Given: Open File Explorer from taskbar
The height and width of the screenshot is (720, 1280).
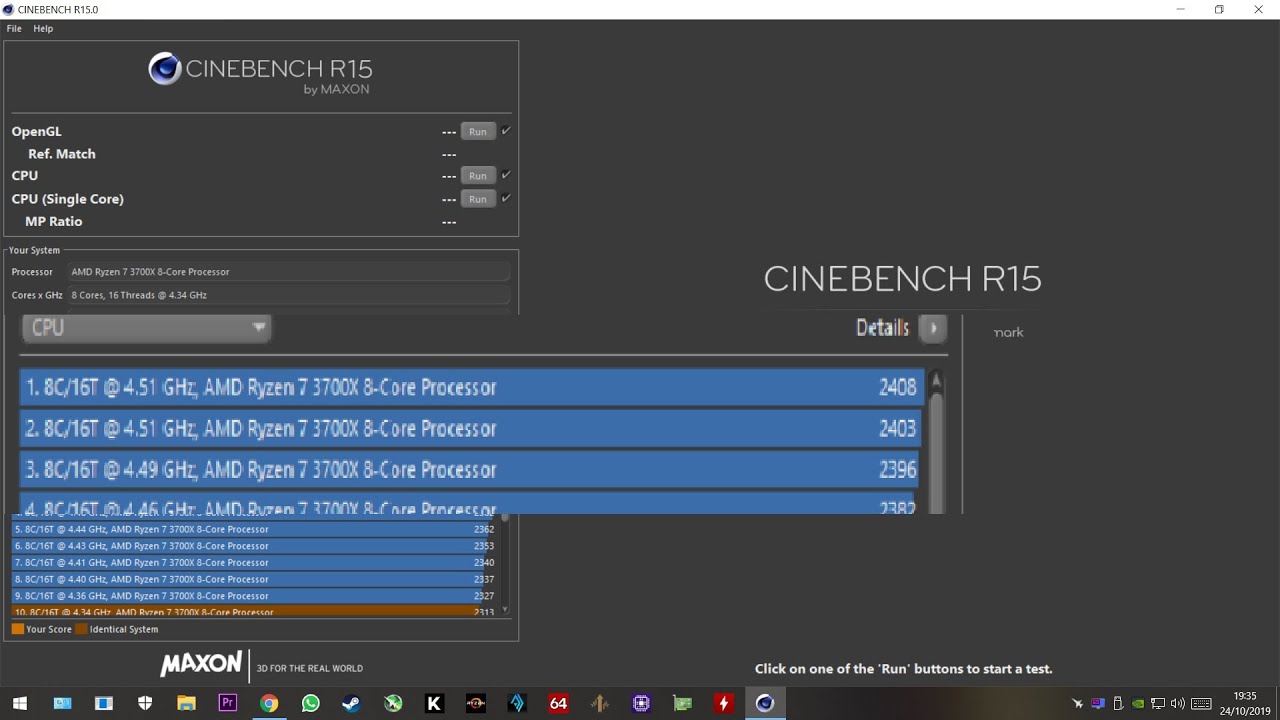Looking at the screenshot, I should tap(186, 703).
